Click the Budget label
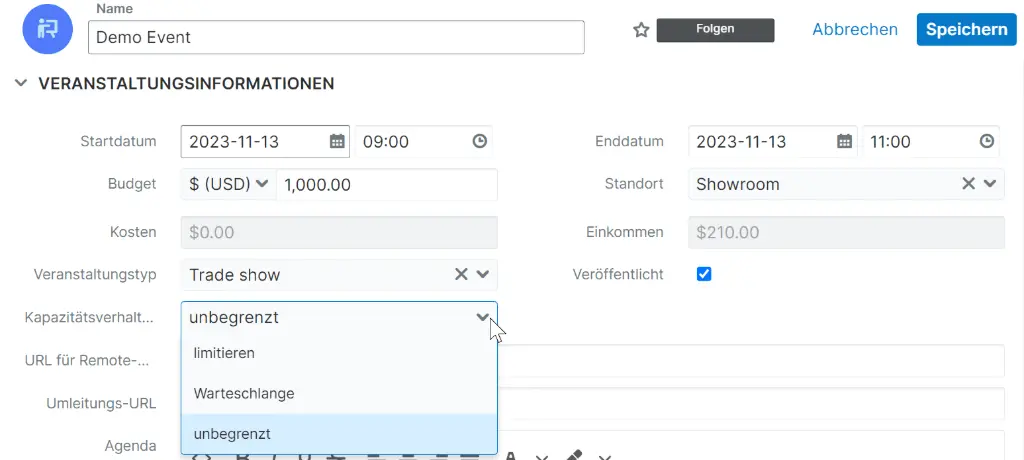This screenshot has height=460, width=1024. (132, 184)
